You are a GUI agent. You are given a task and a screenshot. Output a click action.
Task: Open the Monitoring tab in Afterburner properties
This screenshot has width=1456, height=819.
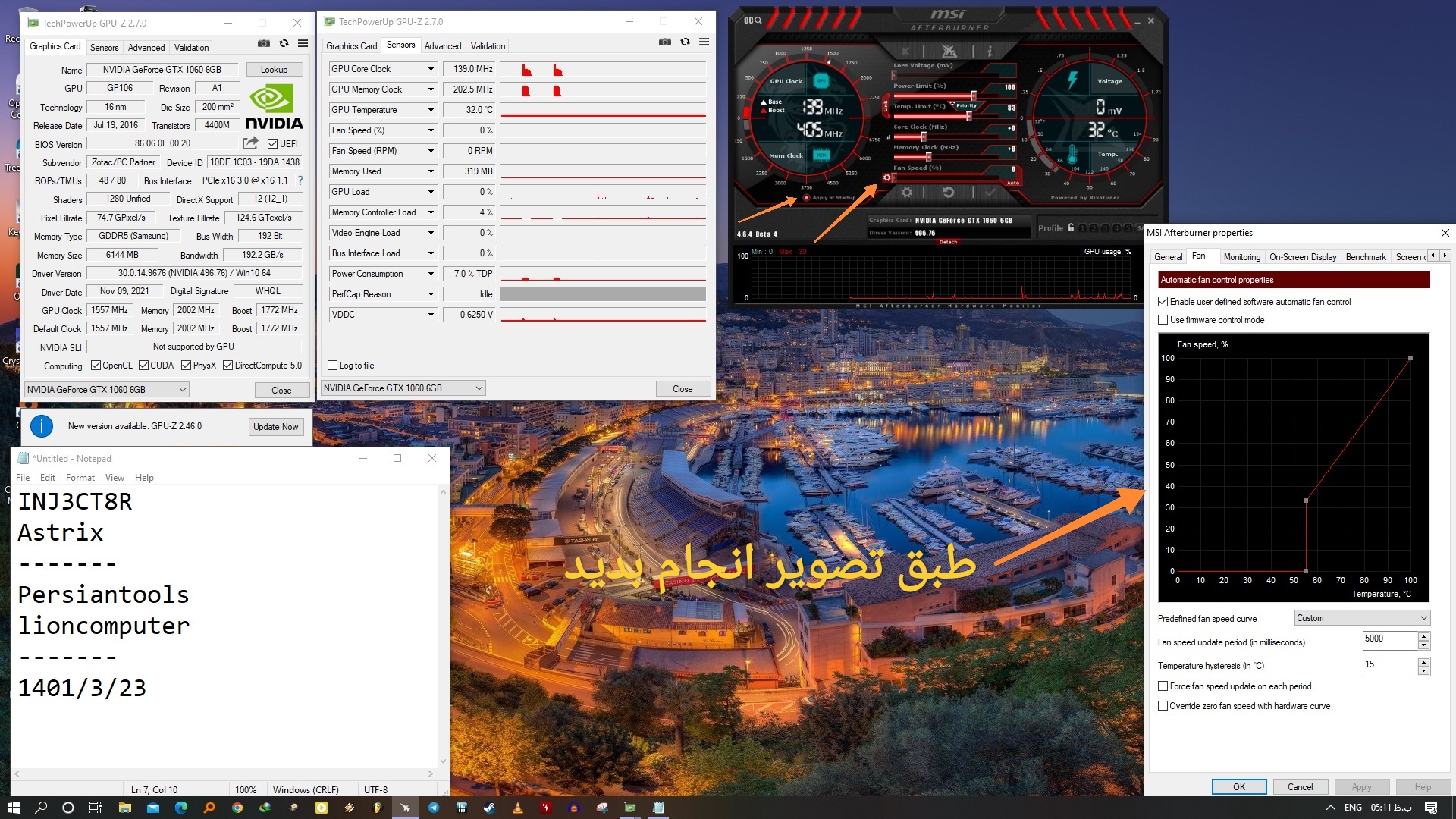pyautogui.click(x=1241, y=257)
